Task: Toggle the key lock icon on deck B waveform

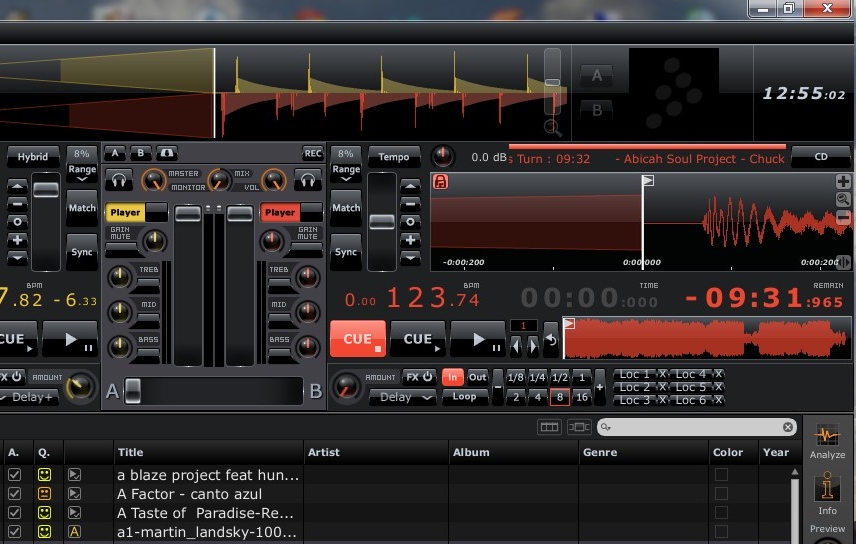Action: click(x=441, y=181)
